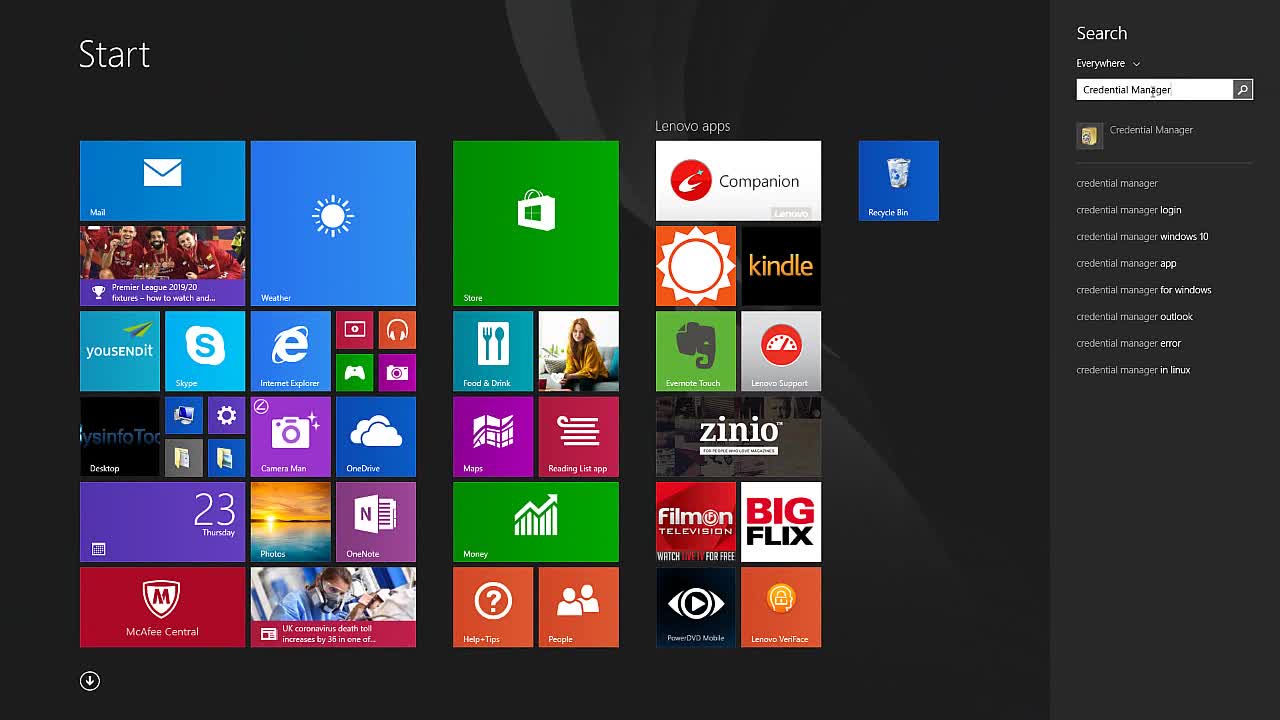Launch the OneNote tile

point(376,522)
